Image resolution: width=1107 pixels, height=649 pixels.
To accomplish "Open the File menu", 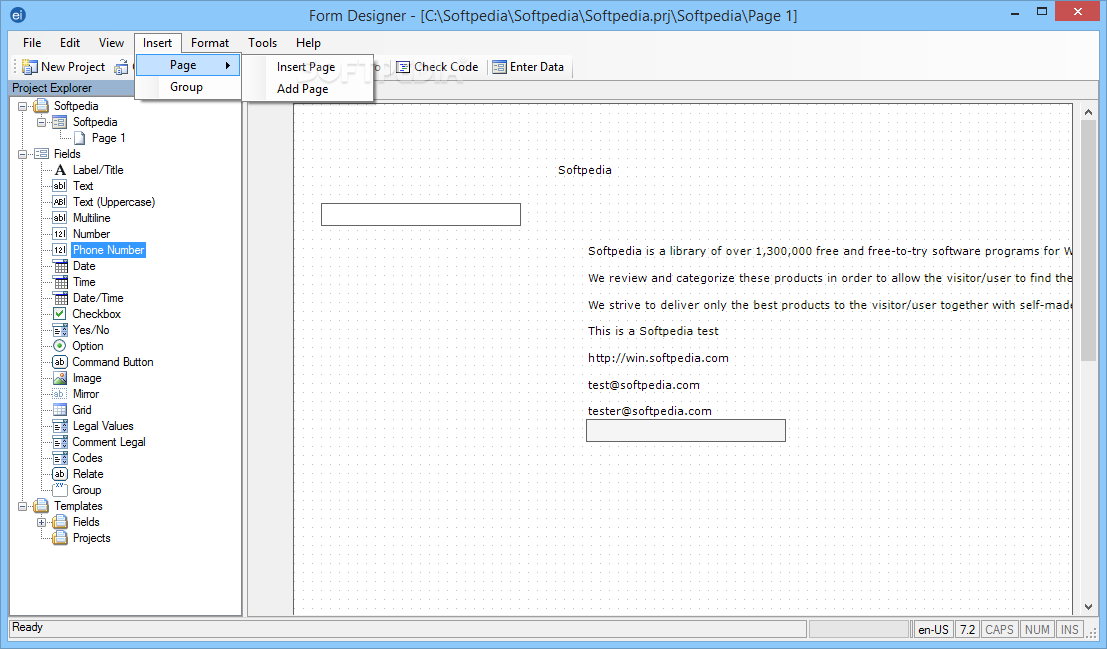I will click(x=32, y=43).
